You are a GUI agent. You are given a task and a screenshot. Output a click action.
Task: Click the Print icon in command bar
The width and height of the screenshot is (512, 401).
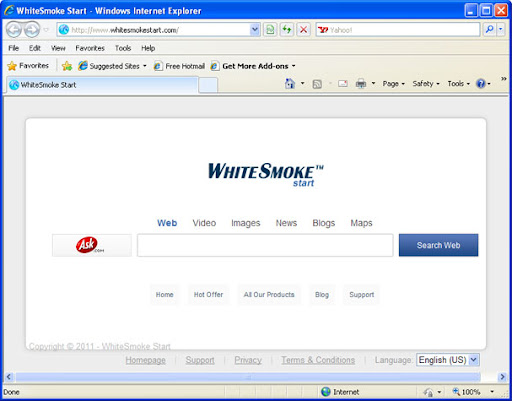(x=361, y=83)
